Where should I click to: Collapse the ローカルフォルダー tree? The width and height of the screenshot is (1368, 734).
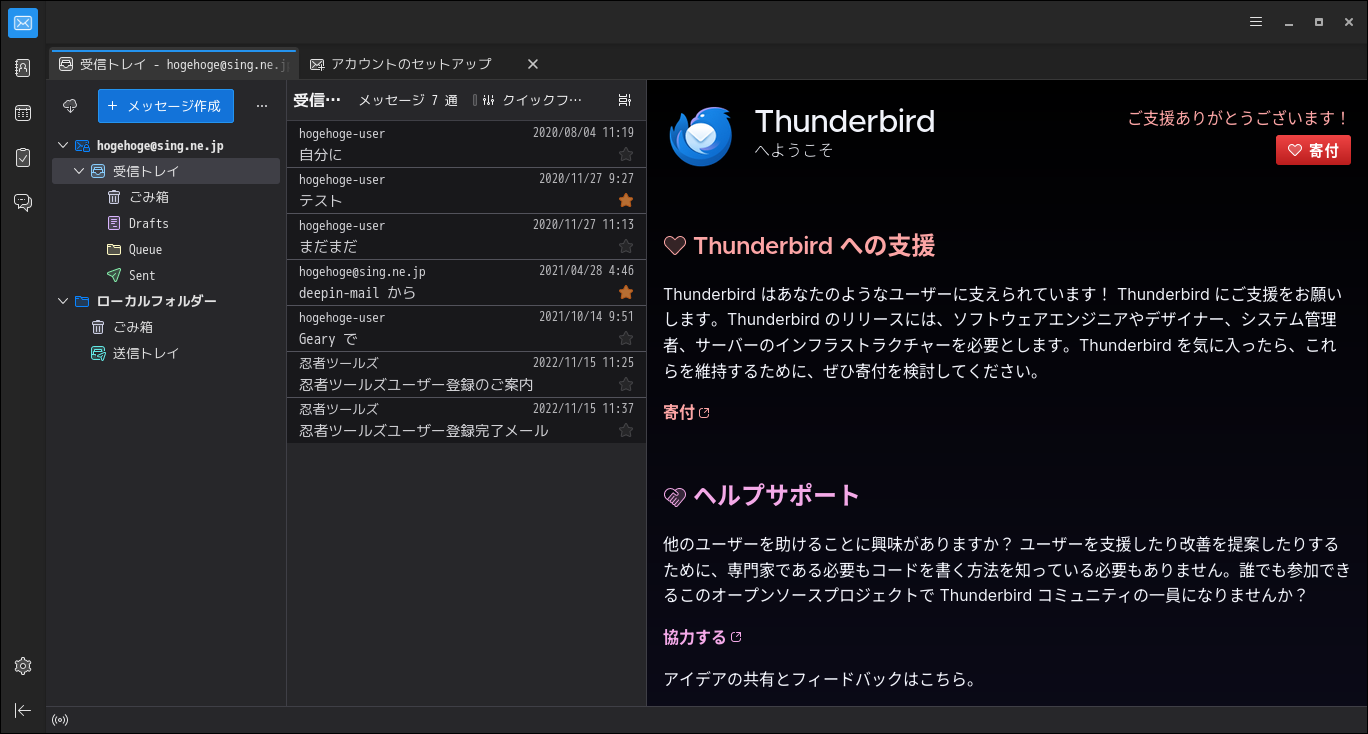(x=63, y=301)
